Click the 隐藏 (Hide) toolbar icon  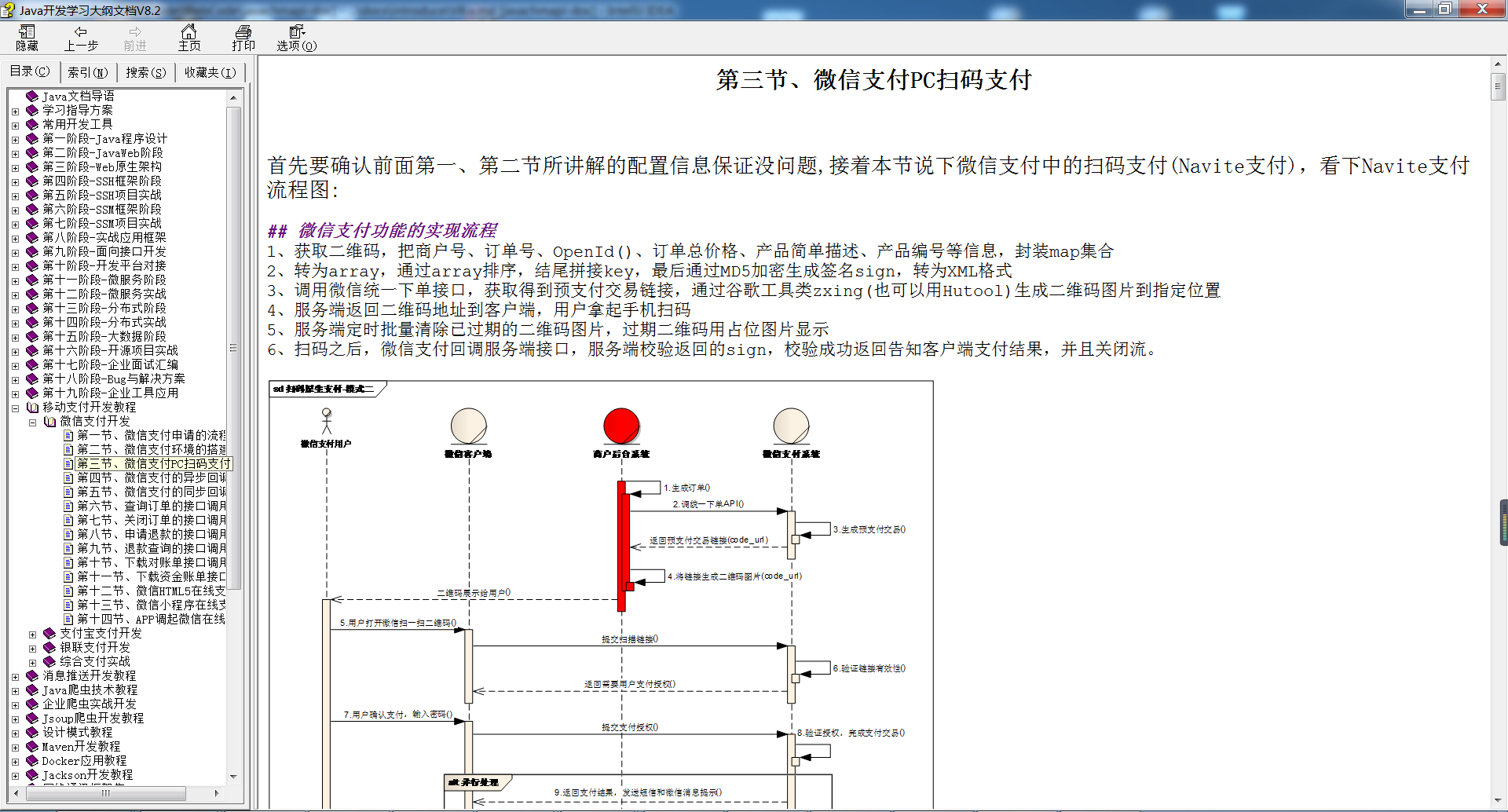pyautogui.click(x=27, y=32)
